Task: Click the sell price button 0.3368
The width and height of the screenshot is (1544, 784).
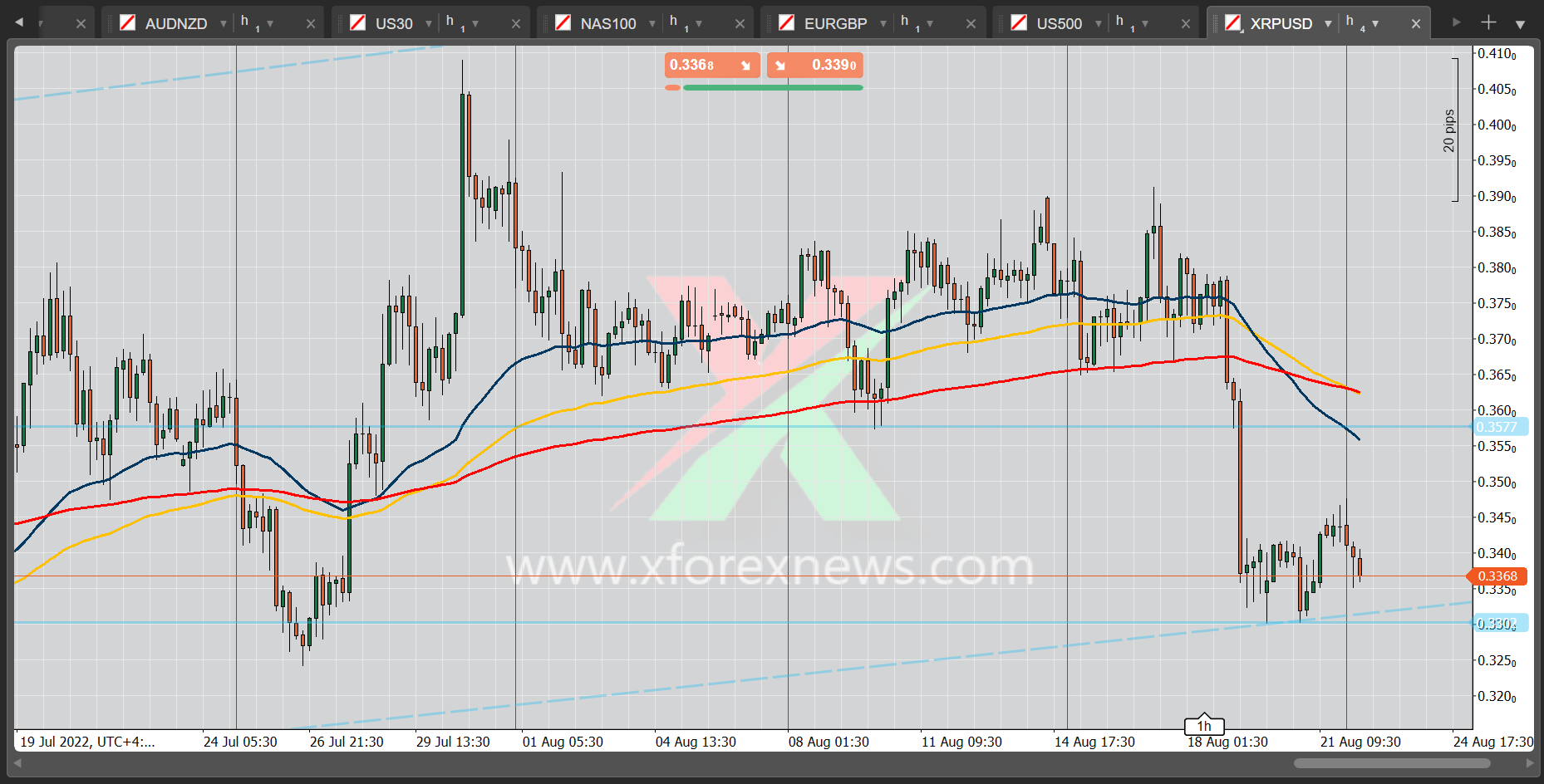Action: click(712, 65)
